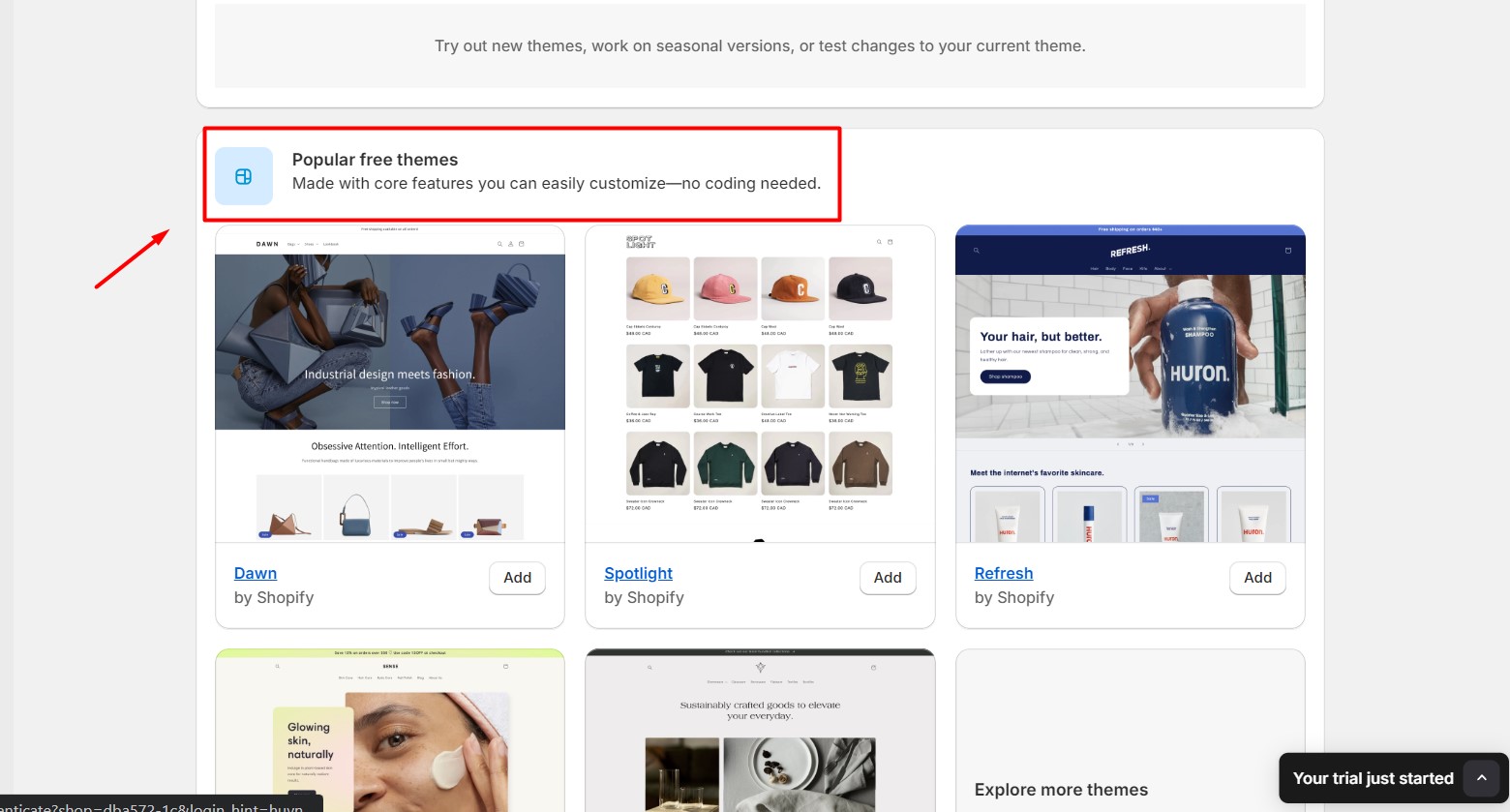The width and height of the screenshot is (1510, 812).
Task: Expand the Bags dropdown in the Dawn navigation
Action: [x=292, y=244]
